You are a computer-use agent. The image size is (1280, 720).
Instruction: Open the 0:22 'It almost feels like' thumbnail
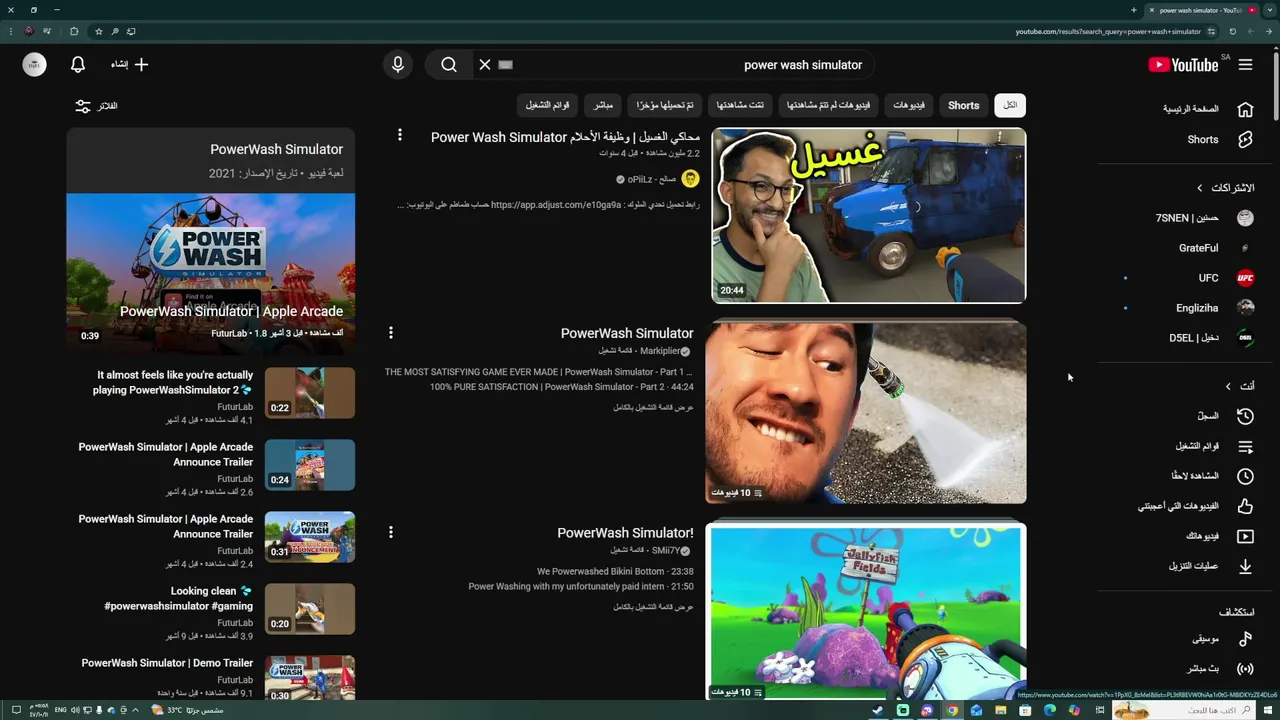(310, 392)
